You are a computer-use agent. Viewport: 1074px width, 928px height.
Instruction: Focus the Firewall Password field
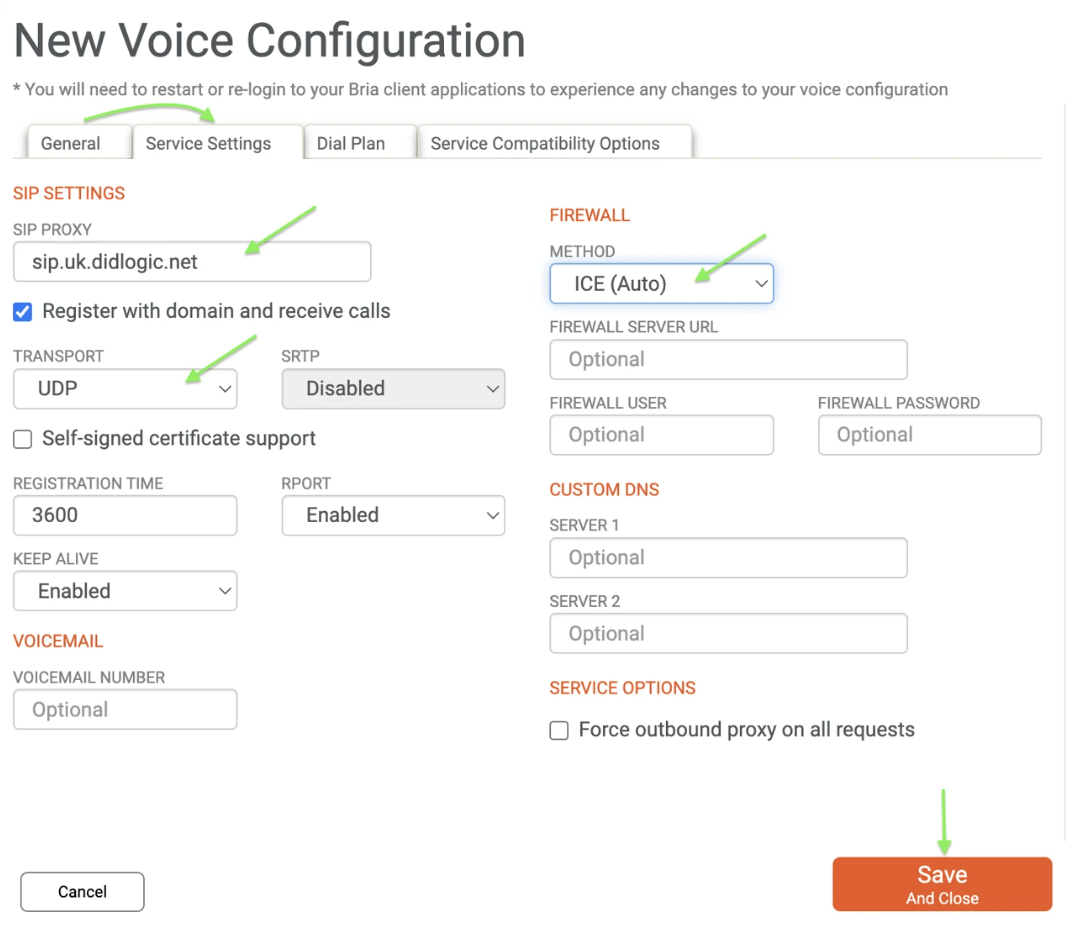click(x=929, y=434)
